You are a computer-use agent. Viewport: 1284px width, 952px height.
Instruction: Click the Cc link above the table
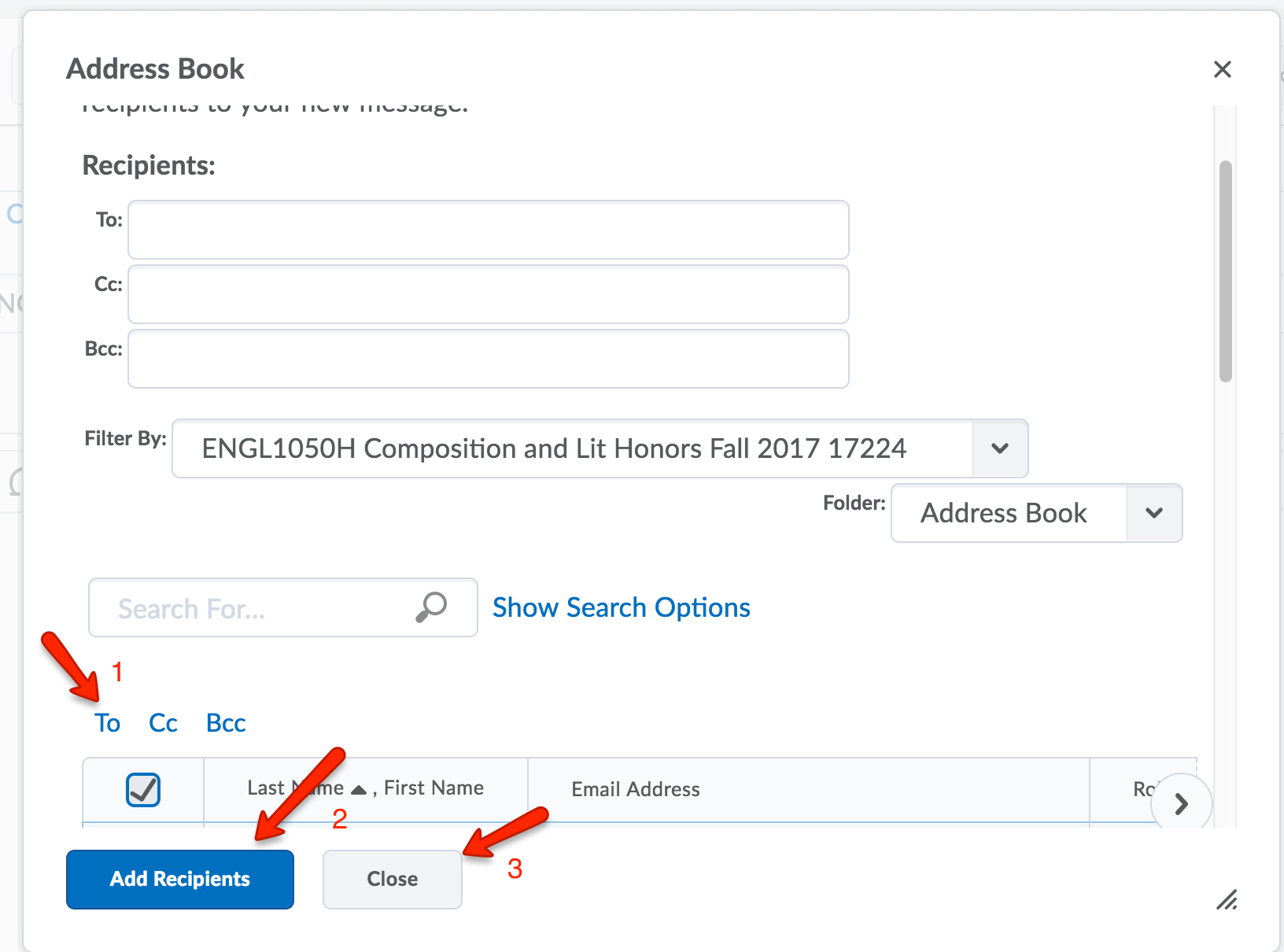pyautogui.click(x=163, y=723)
